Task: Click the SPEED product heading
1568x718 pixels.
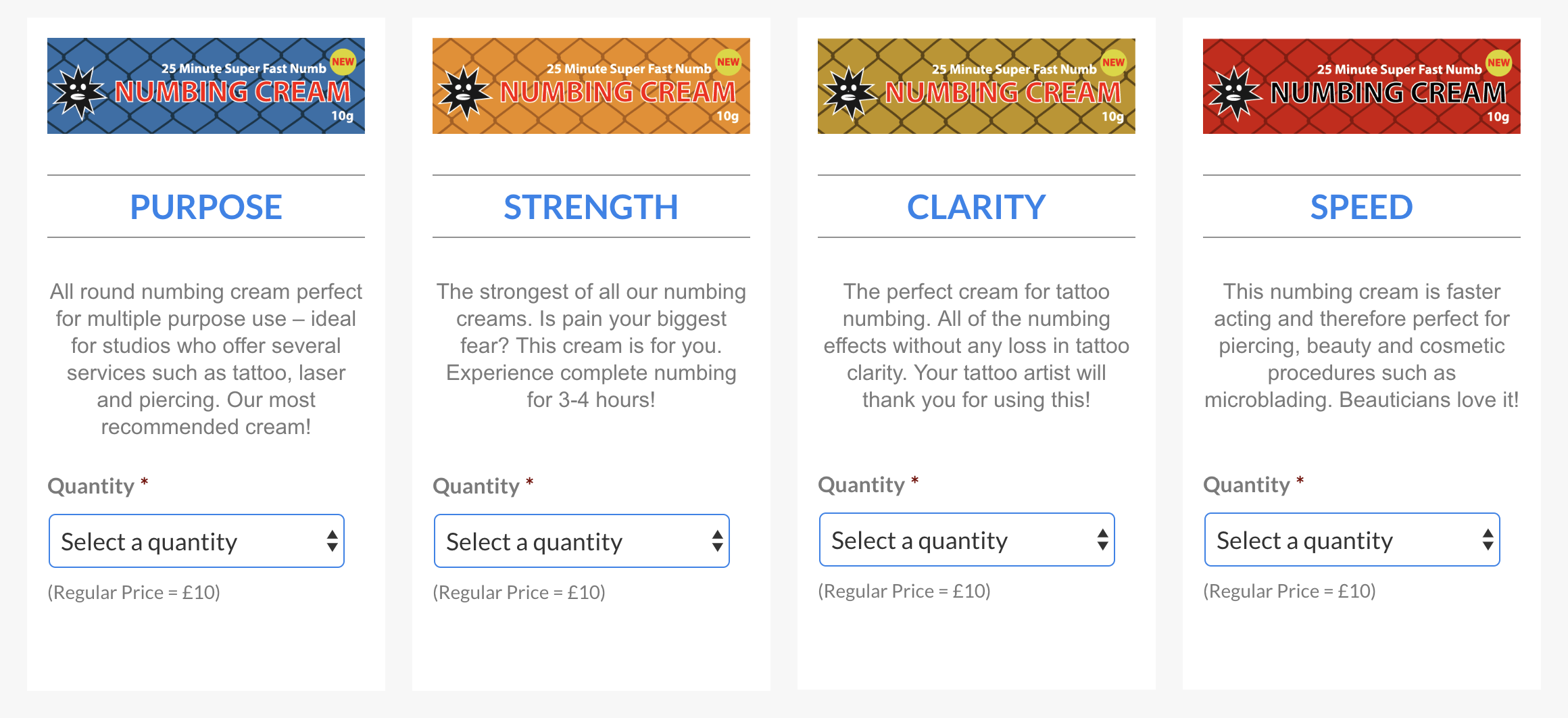Action: 1362,207
